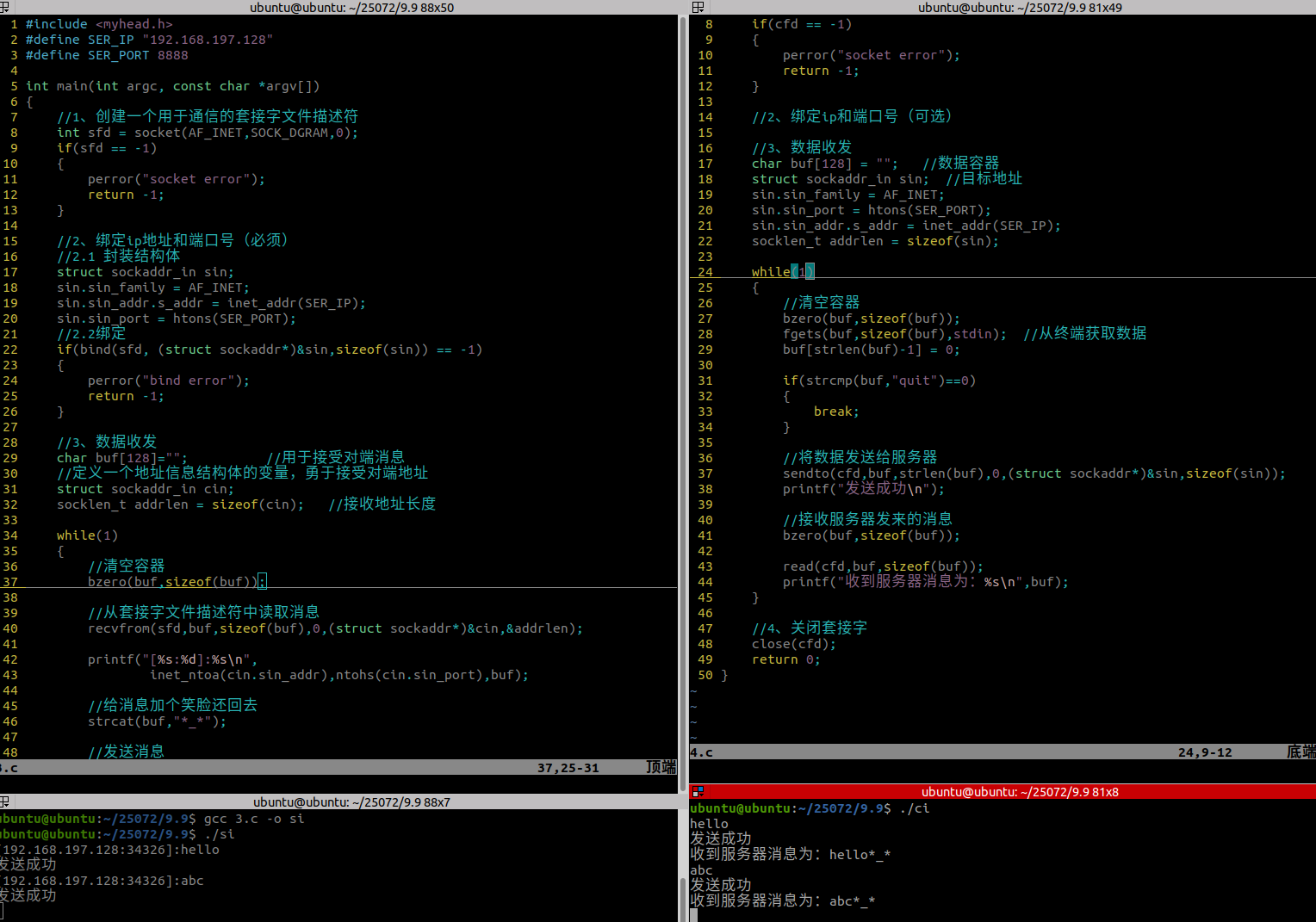Viewport: 1316px width, 922px height.
Task: Click the sendto(cfd,buf,...) call line
Action: pyautogui.click(x=1034, y=473)
